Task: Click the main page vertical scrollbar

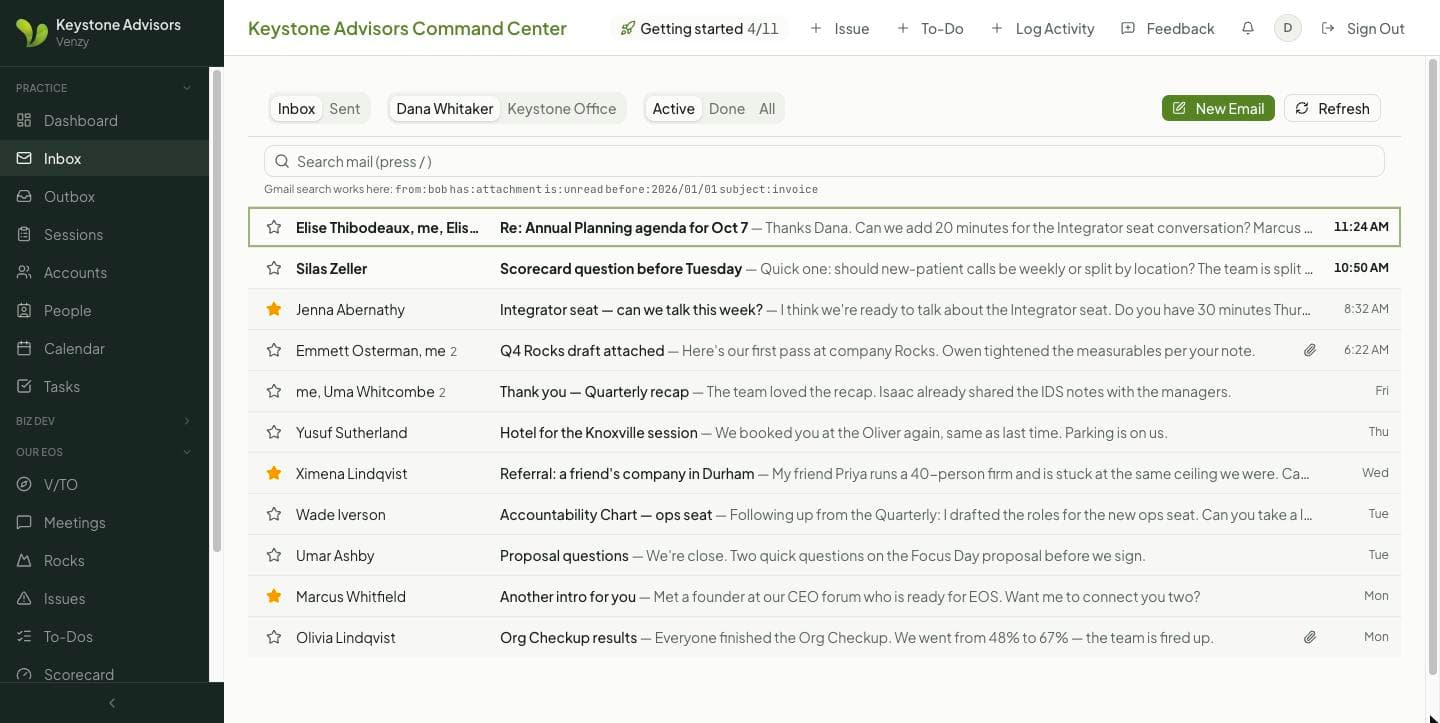Action: [1432, 365]
